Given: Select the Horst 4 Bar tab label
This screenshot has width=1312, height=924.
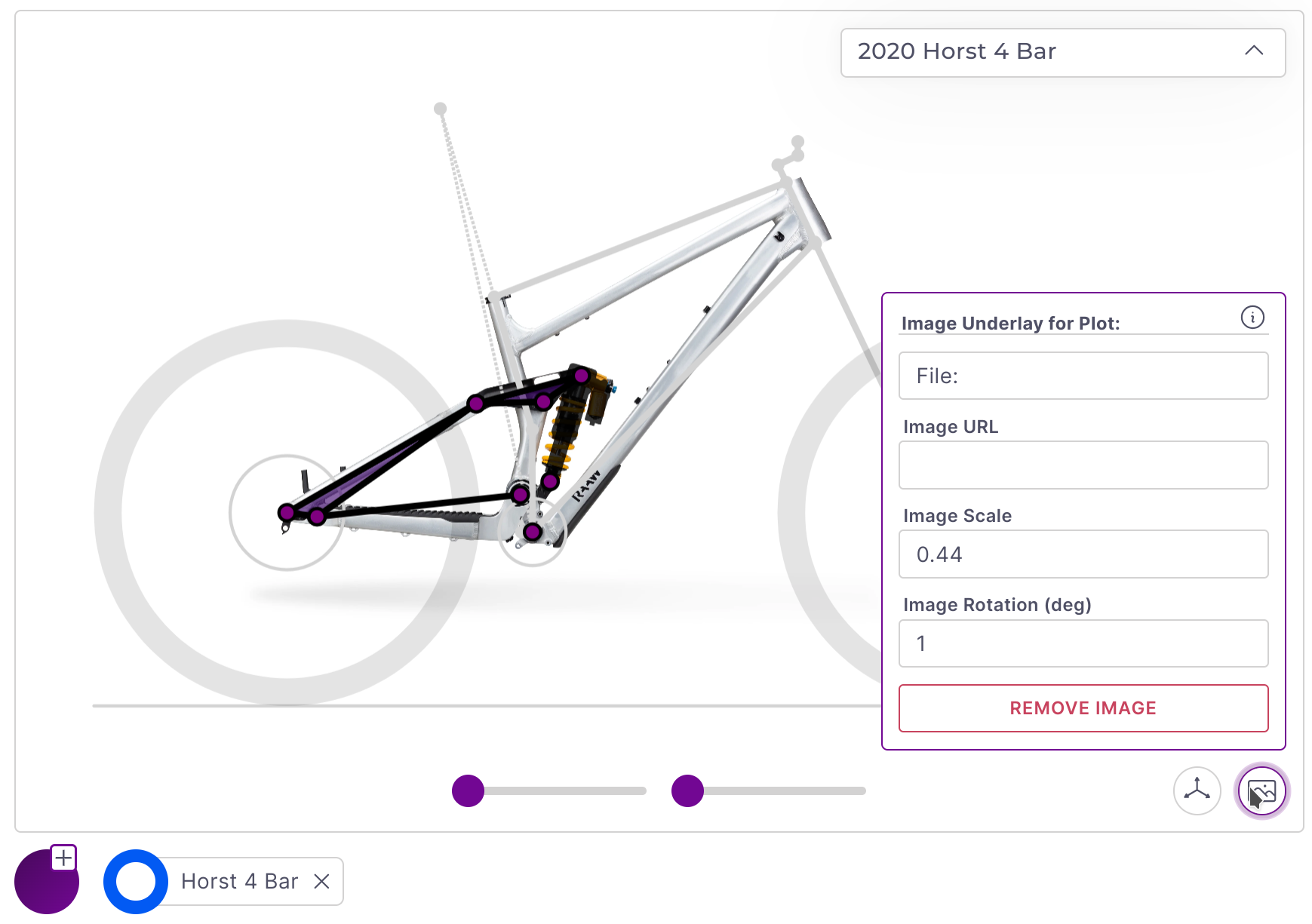Looking at the screenshot, I should click(240, 881).
